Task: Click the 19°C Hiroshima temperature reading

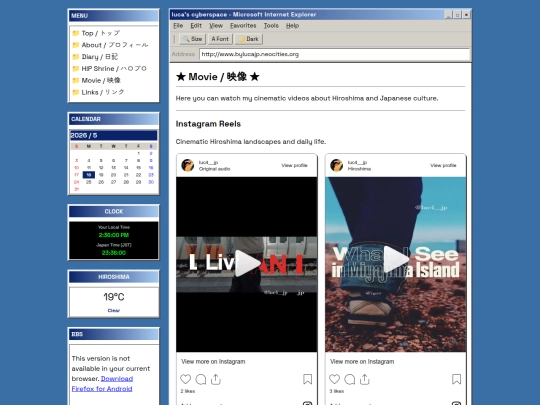Action: [x=114, y=297]
